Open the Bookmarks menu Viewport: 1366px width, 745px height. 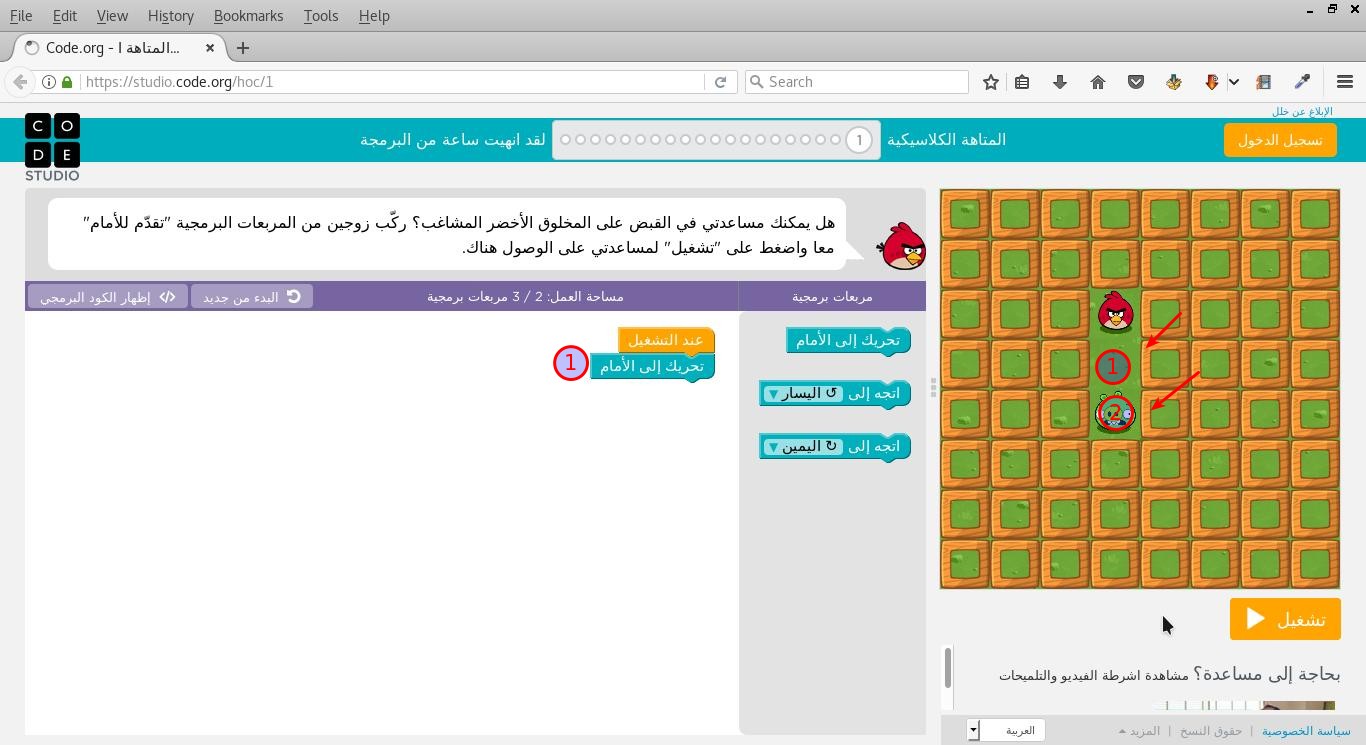pyautogui.click(x=248, y=16)
